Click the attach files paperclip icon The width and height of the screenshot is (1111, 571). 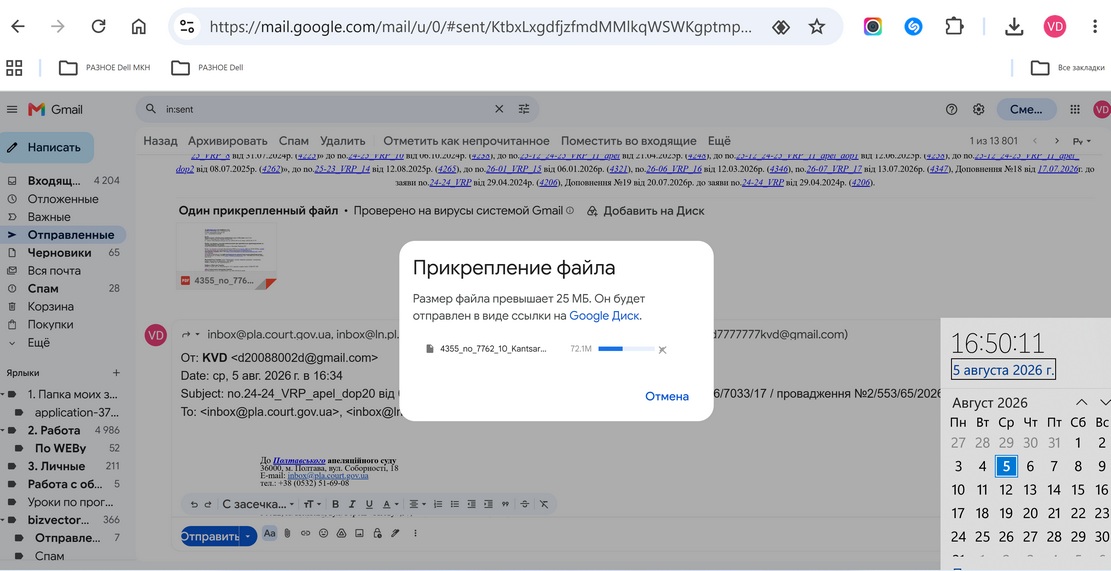(288, 533)
